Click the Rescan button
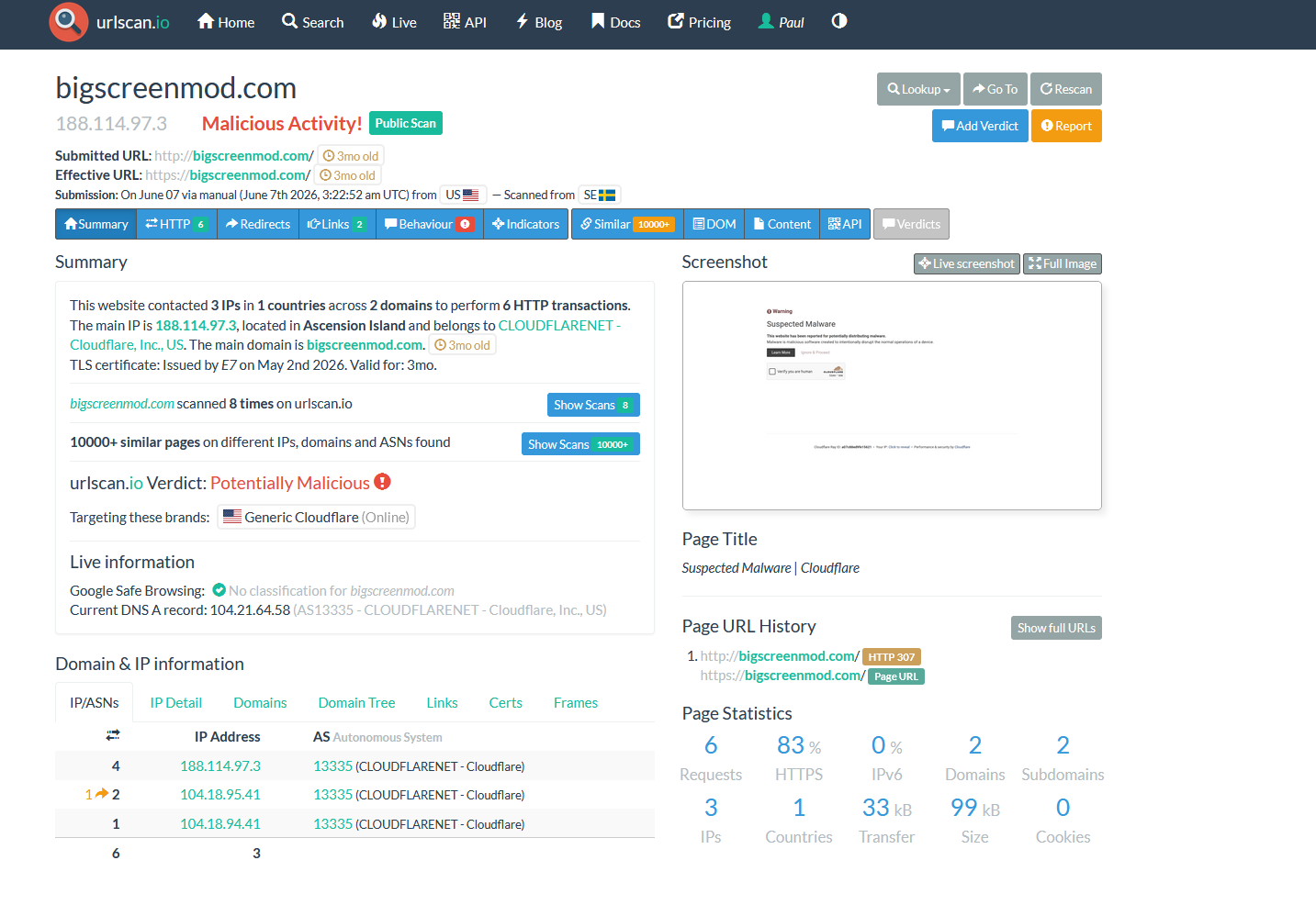Viewport: 1316px width, 905px height. click(x=1066, y=89)
